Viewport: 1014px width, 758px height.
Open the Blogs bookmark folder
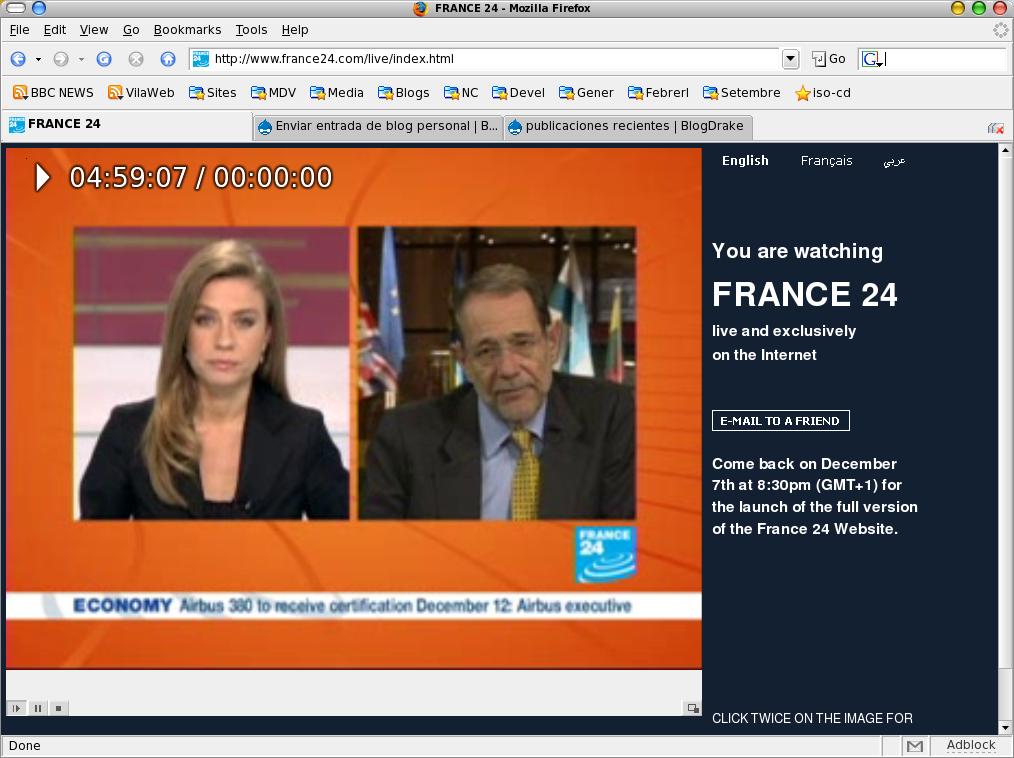404,92
